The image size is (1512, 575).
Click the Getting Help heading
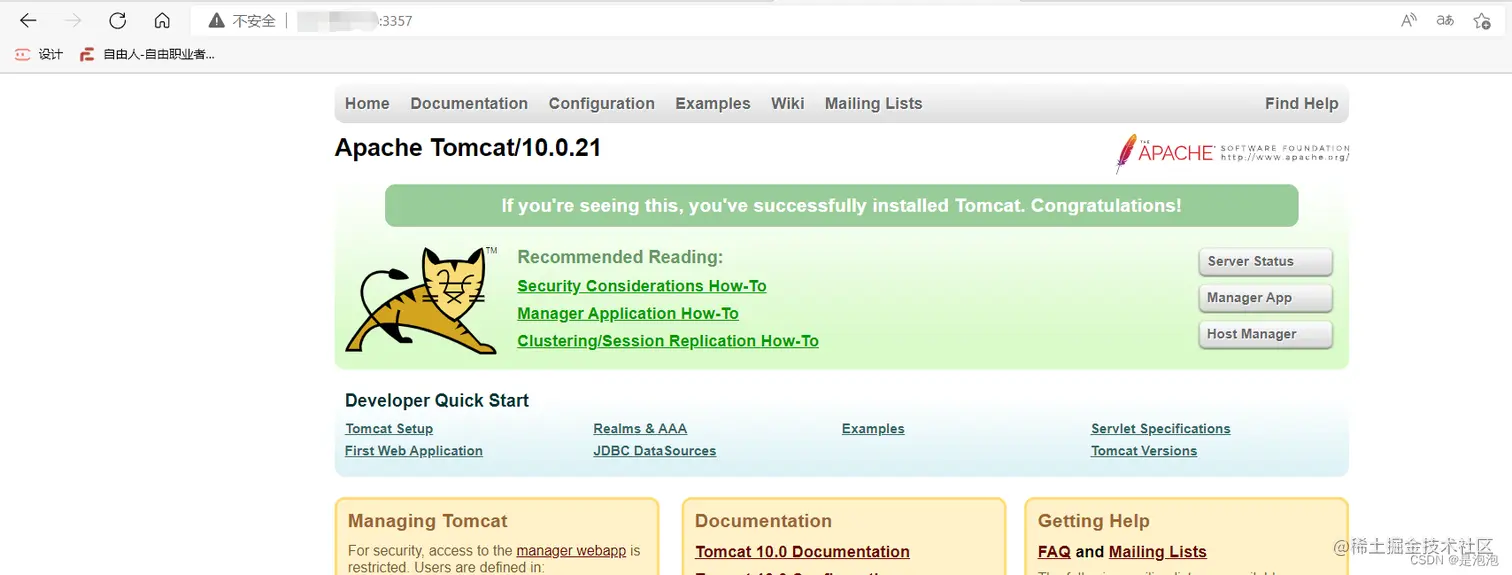[x=1094, y=521]
